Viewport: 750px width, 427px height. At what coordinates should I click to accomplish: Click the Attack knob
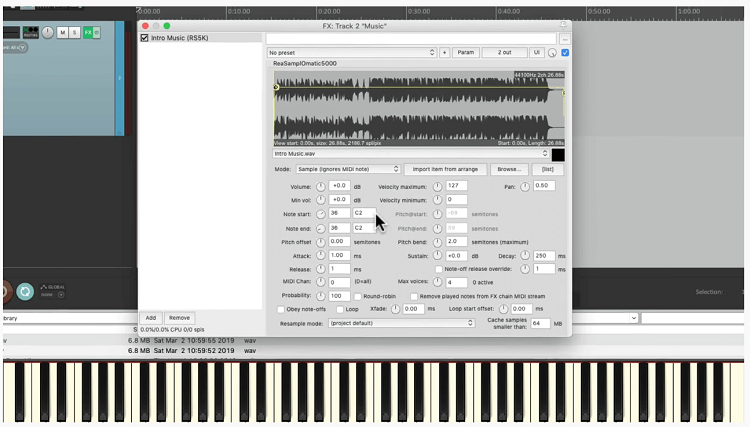click(320, 256)
